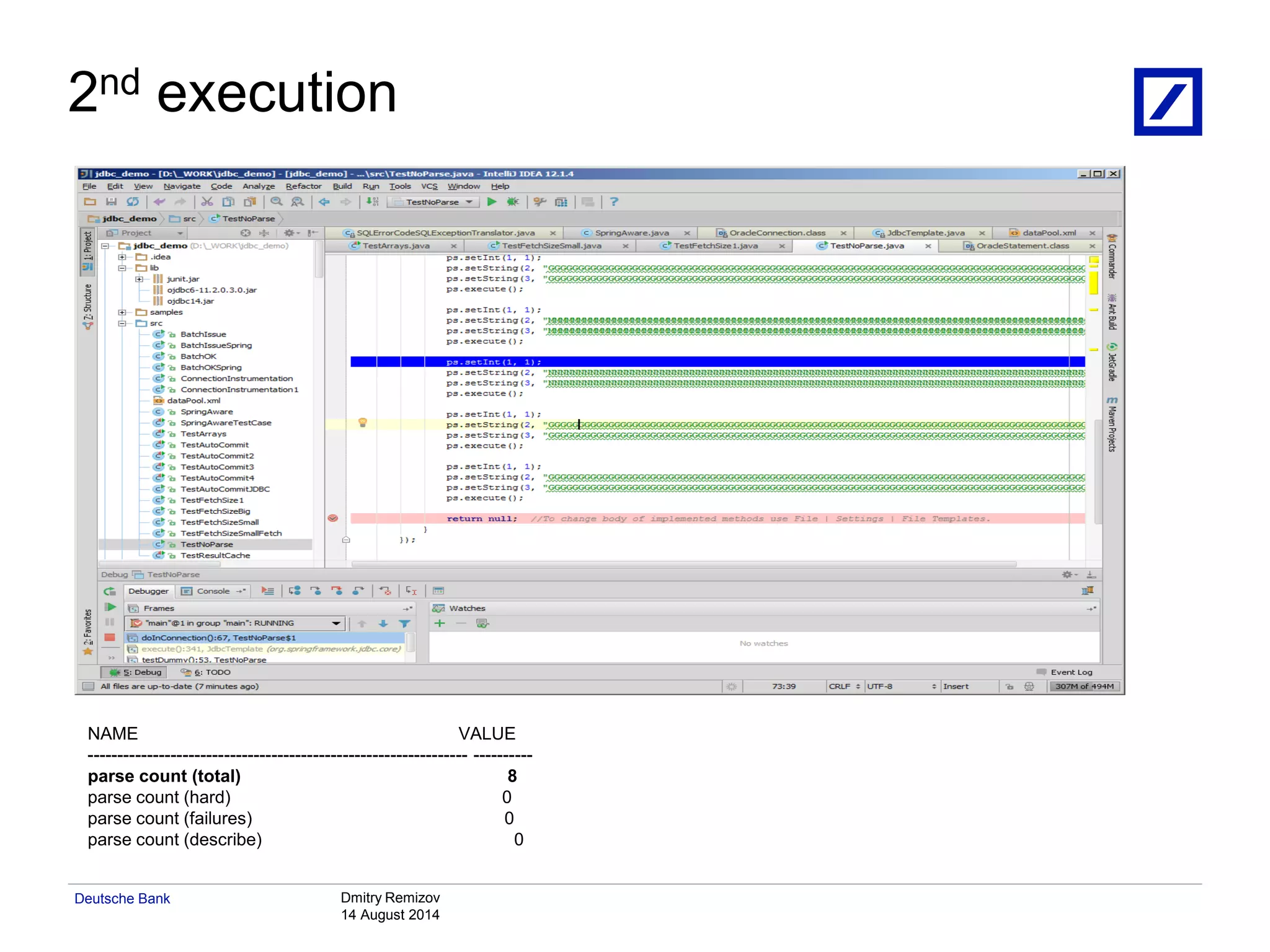Open Settings via the wrench icon

tap(540, 202)
